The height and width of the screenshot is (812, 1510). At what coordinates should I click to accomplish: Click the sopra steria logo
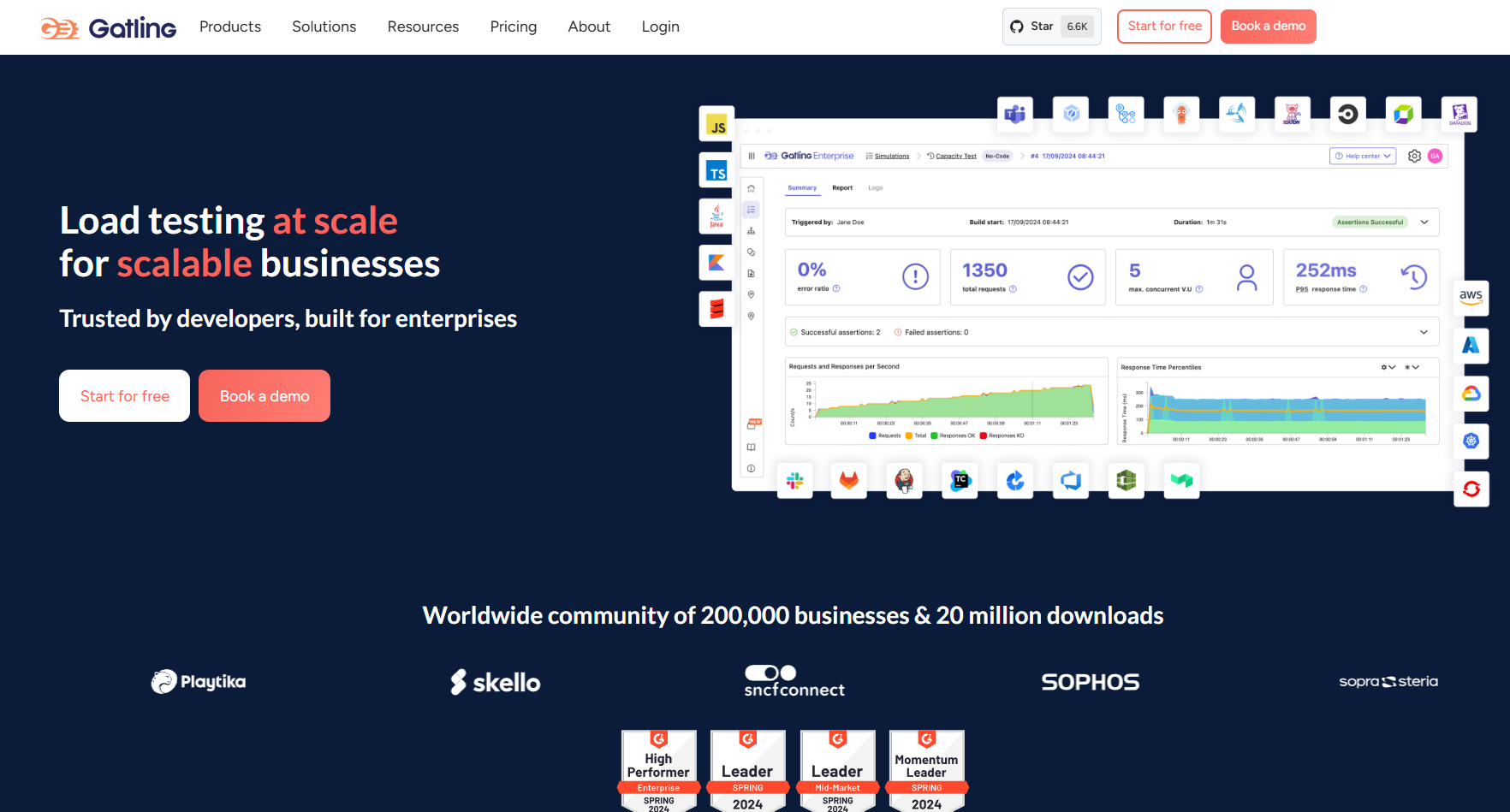click(x=1388, y=681)
